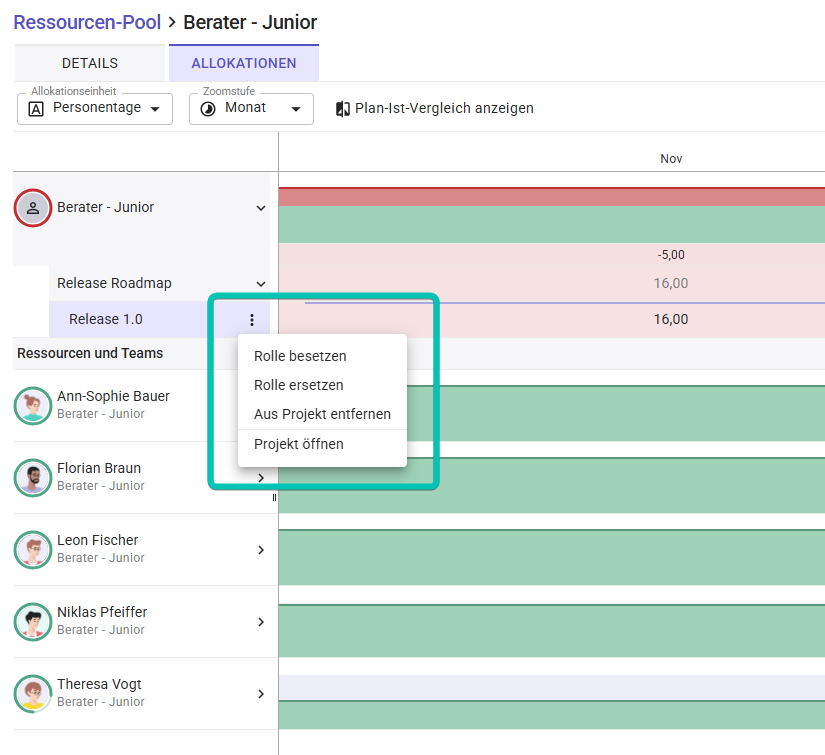Click Theresa Vogt's profile avatar
This screenshot has height=755, width=825.
pyautogui.click(x=33, y=693)
